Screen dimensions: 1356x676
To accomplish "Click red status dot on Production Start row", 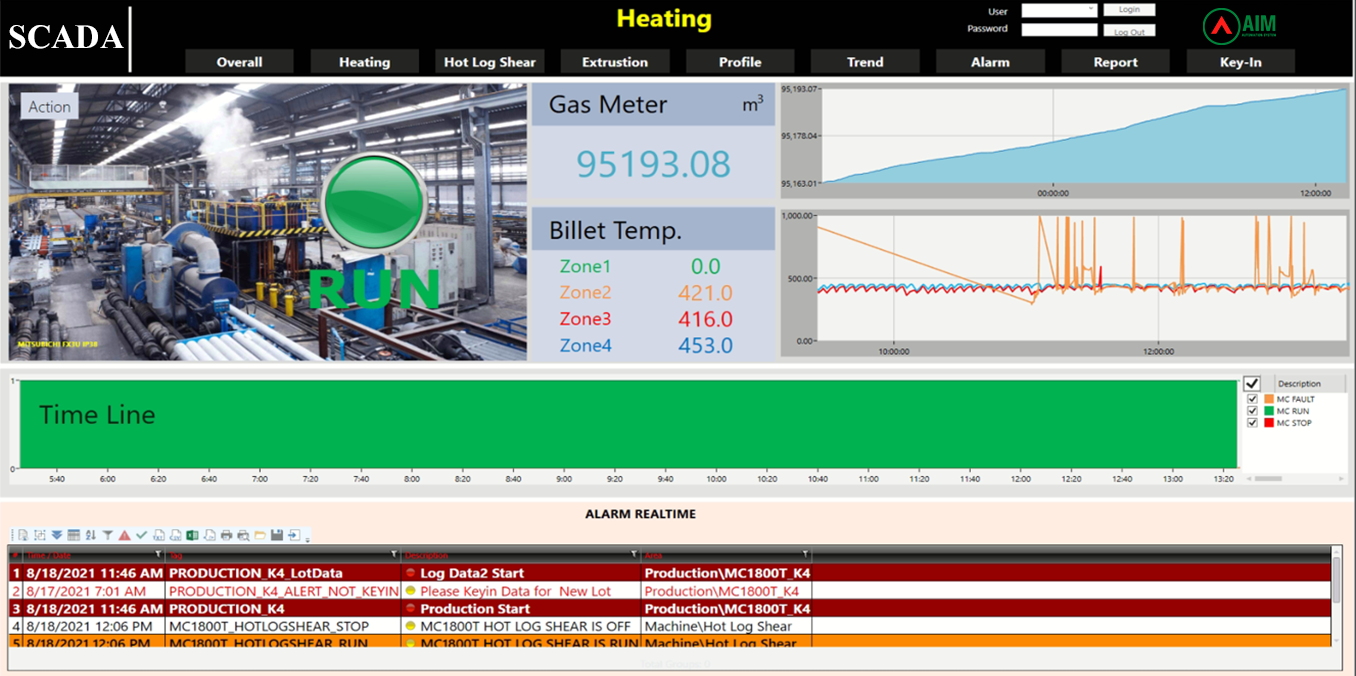I will 410,608.
